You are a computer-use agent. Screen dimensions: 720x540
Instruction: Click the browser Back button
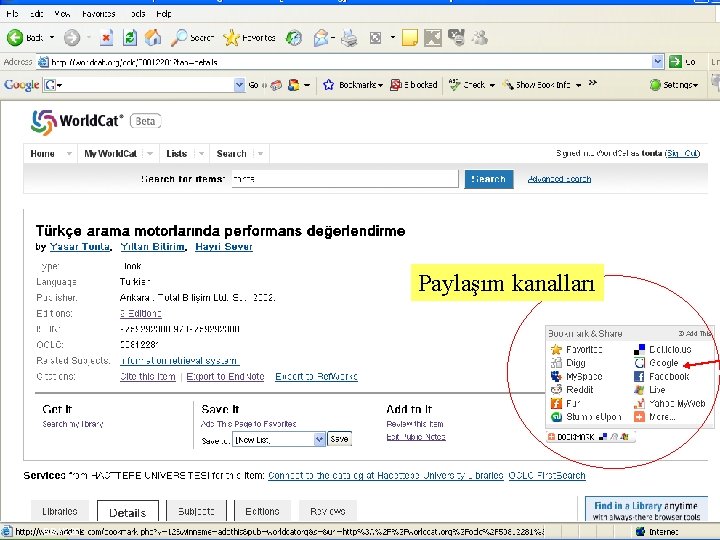pos(25,38)
